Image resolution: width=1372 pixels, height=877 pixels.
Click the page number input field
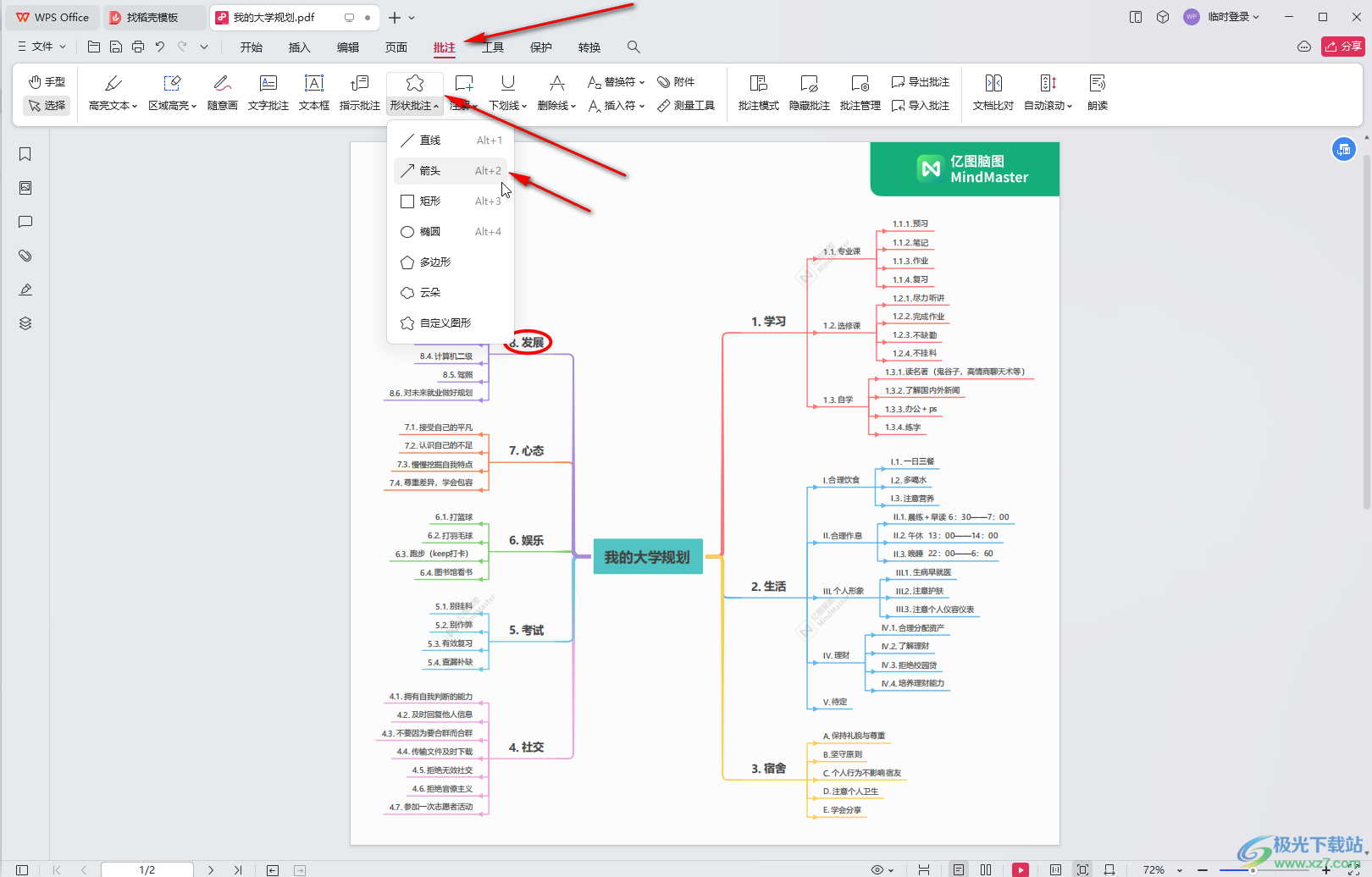coord(147,869)
